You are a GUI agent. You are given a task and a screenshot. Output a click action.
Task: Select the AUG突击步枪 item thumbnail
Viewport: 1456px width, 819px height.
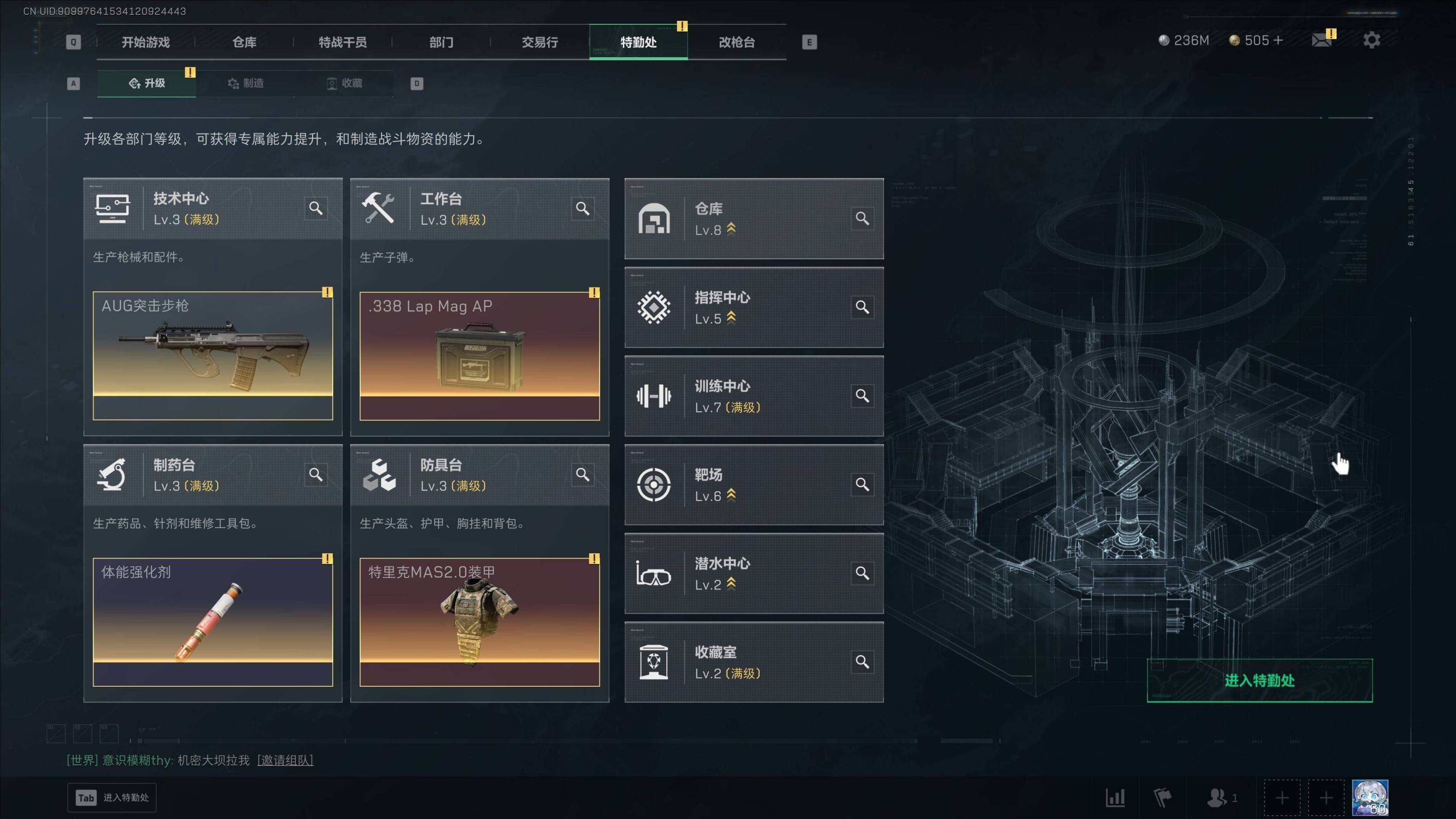(212, 355)
